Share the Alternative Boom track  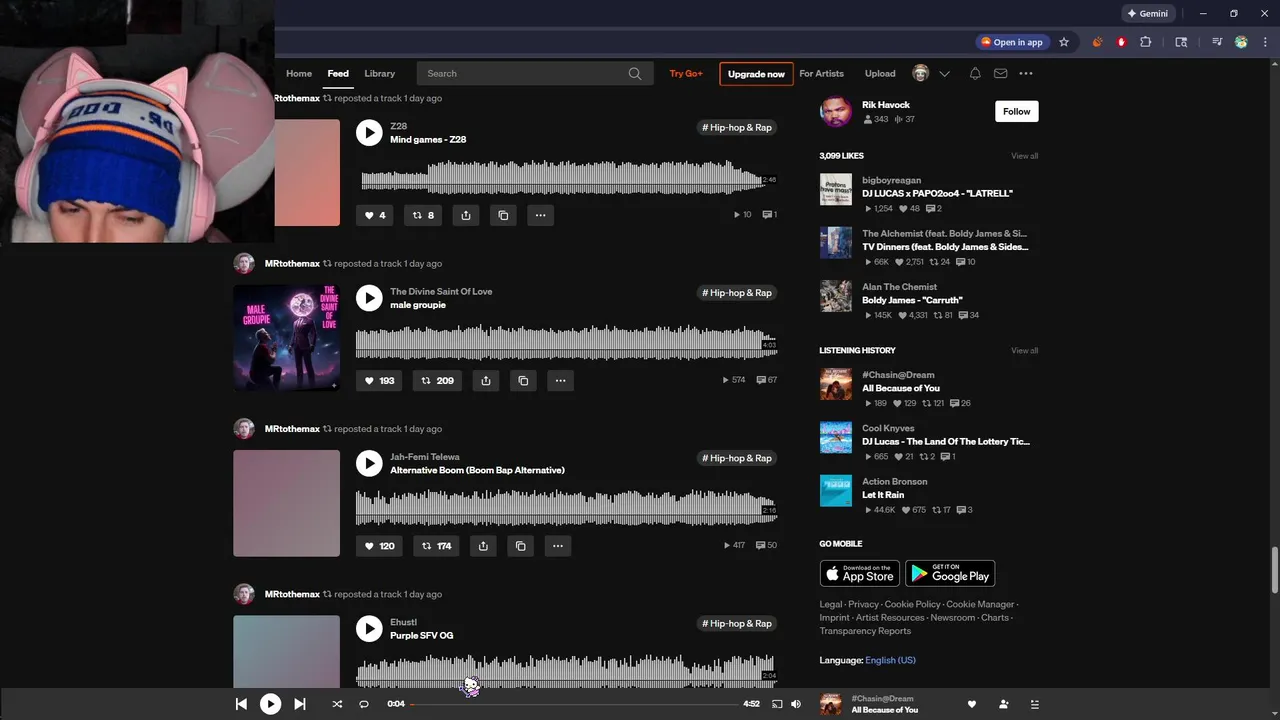point(483,545)
